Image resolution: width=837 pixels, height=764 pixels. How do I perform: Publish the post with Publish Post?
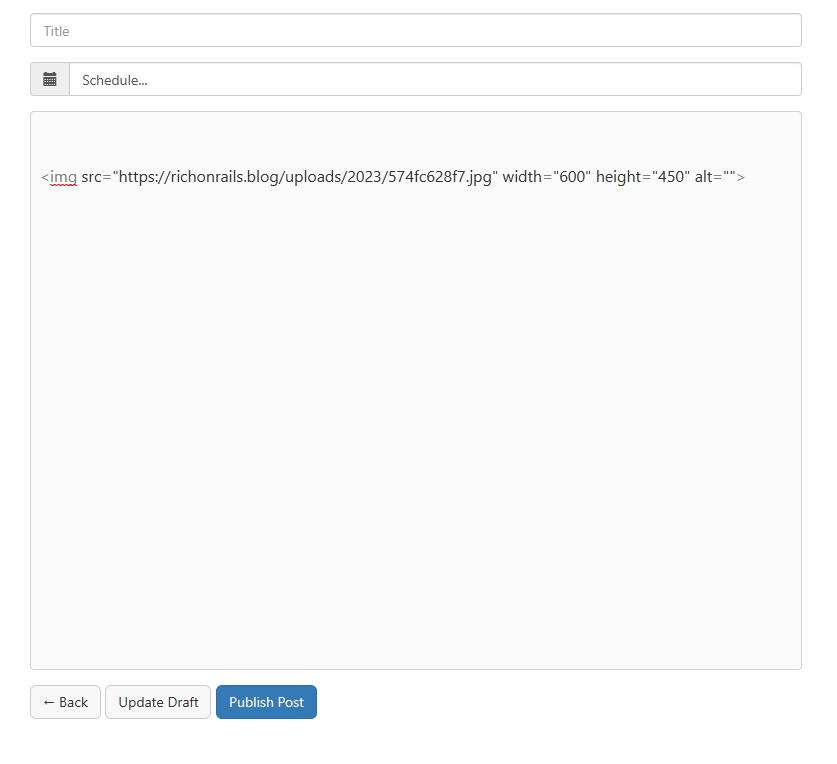[x=266, y=702]
